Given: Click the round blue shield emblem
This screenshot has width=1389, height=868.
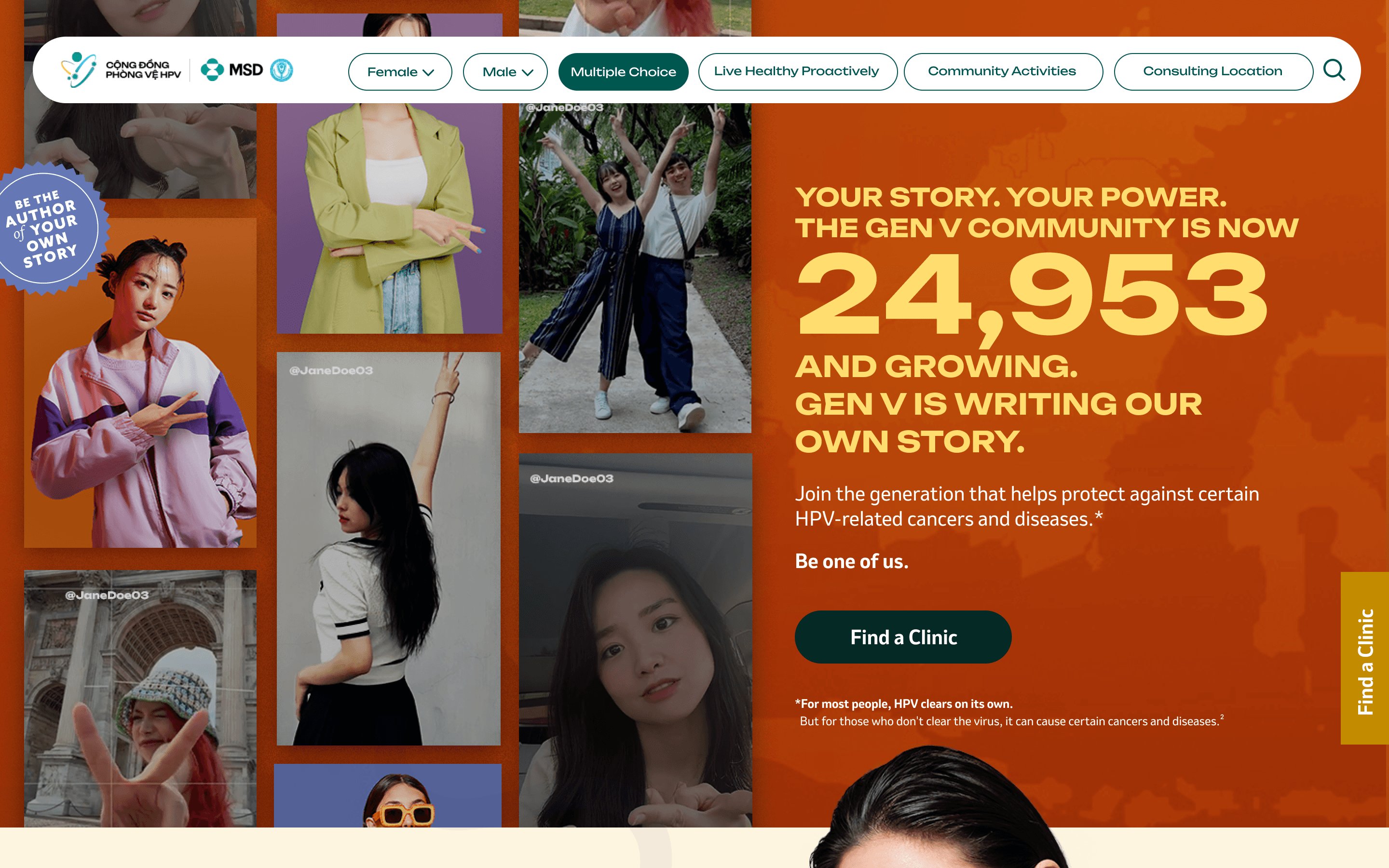Looking at the screenshot, I should pyautogui.click(x=281, y=70).
